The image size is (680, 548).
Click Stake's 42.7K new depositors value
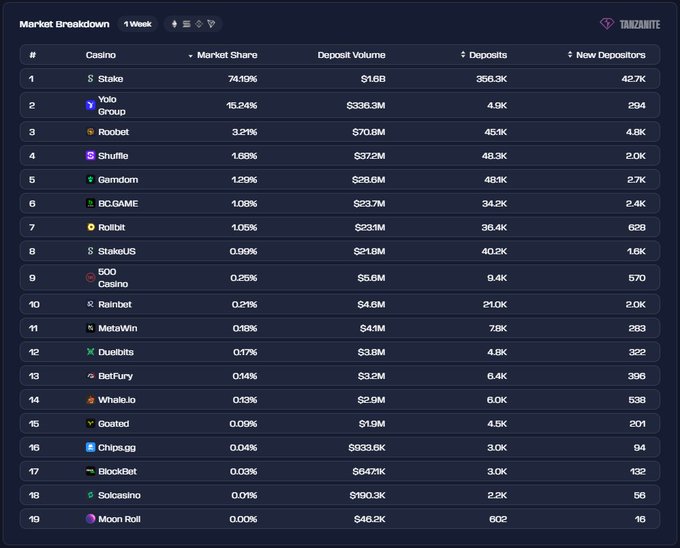click(x=633, y=79)
